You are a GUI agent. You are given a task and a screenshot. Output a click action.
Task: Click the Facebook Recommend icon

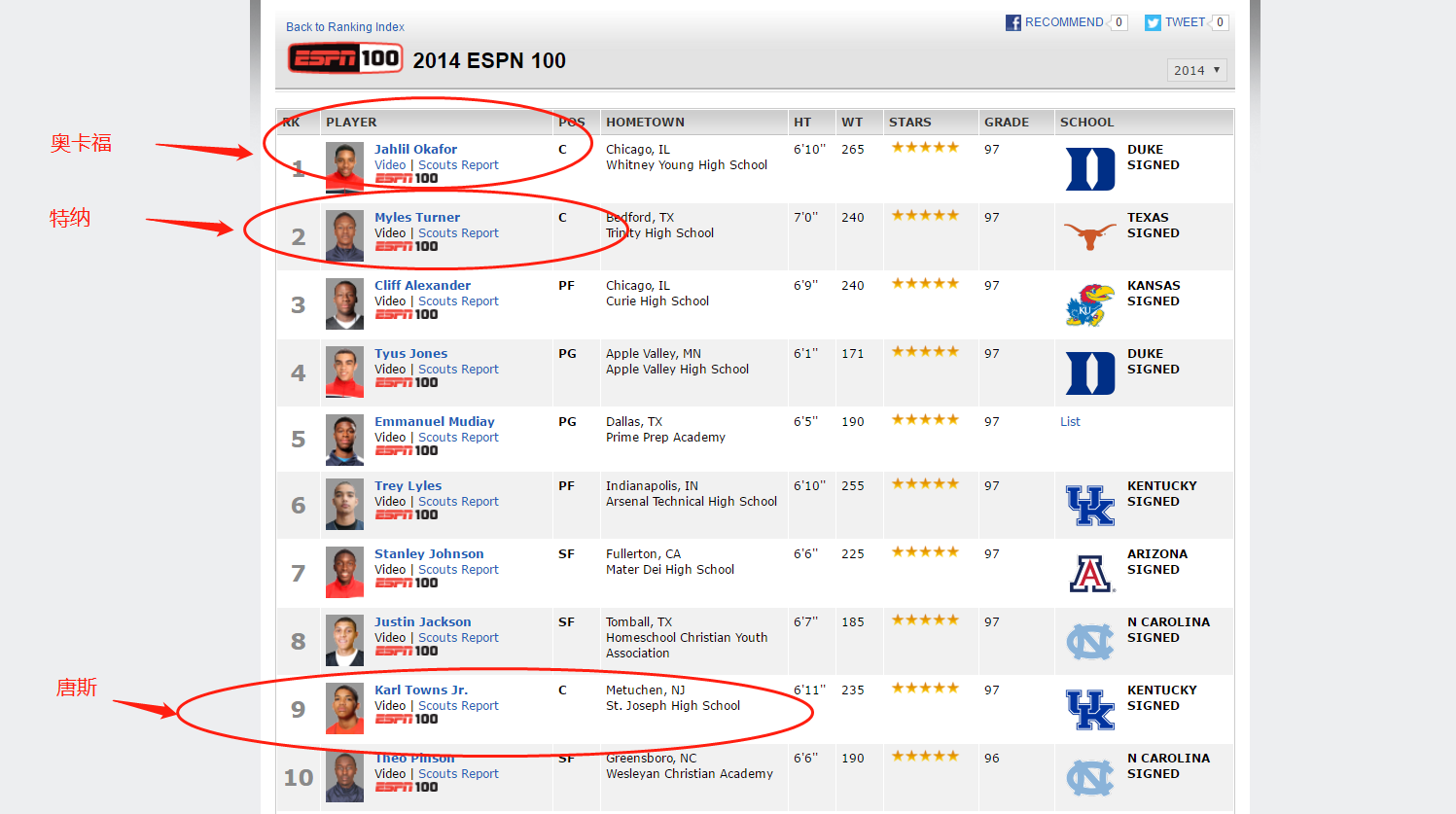1013,22
